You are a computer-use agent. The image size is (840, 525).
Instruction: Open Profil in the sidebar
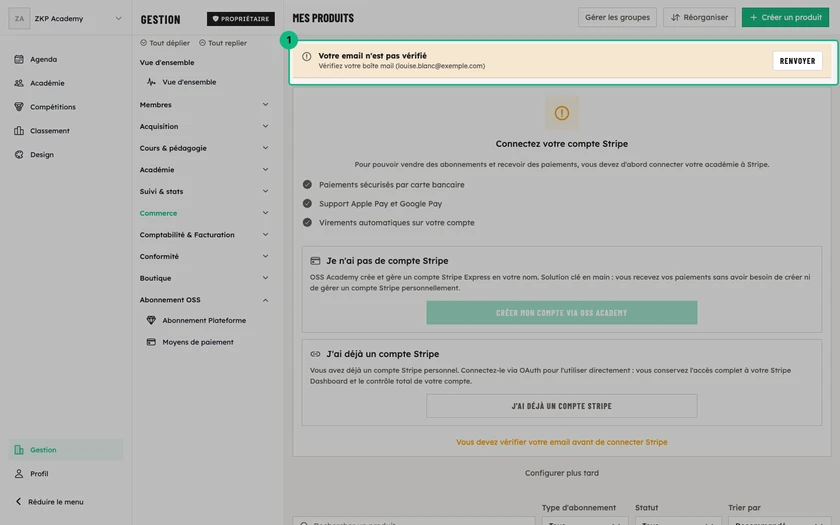coord(65,474)
